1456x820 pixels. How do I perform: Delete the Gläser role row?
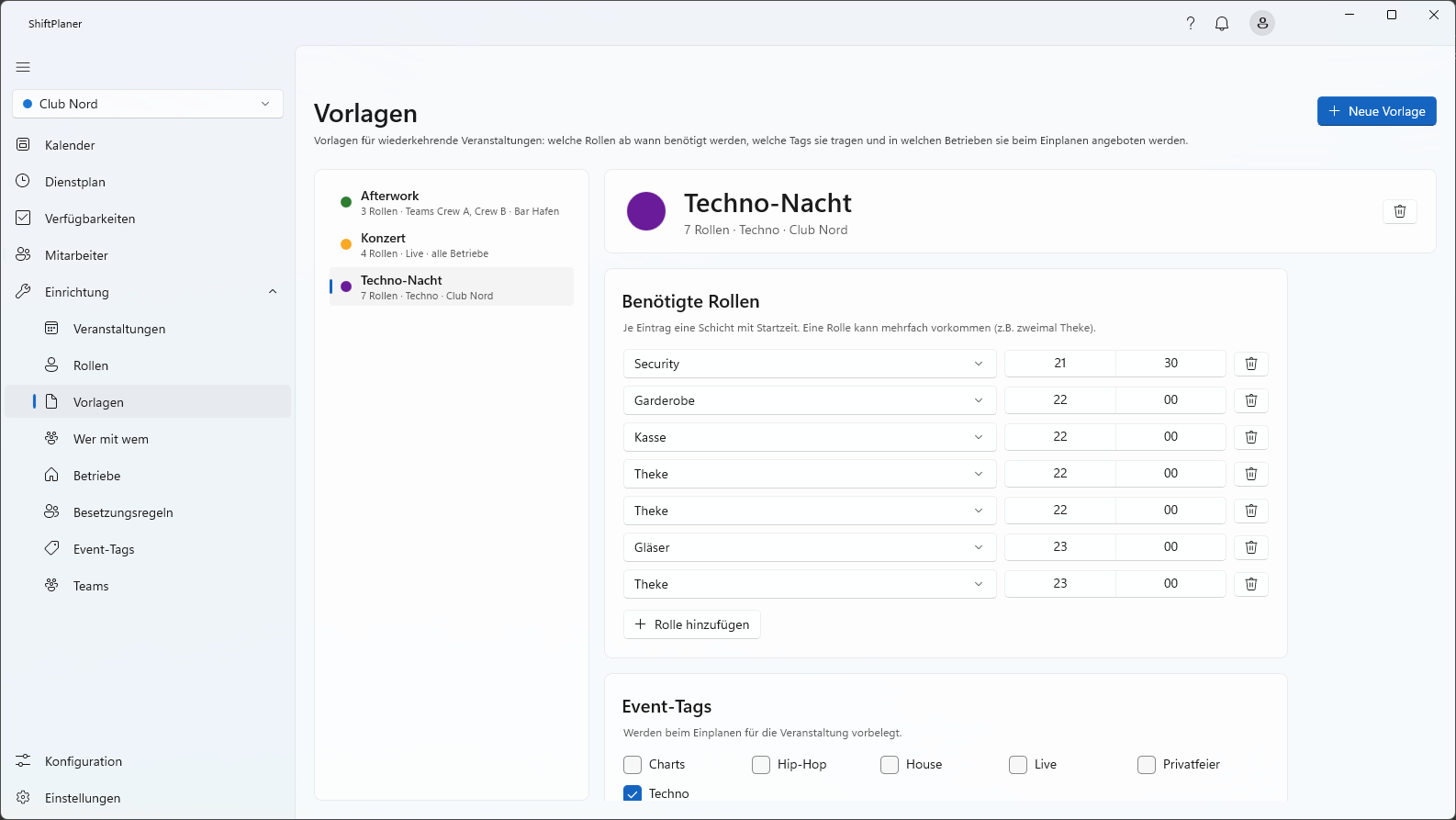[1251, 547]
